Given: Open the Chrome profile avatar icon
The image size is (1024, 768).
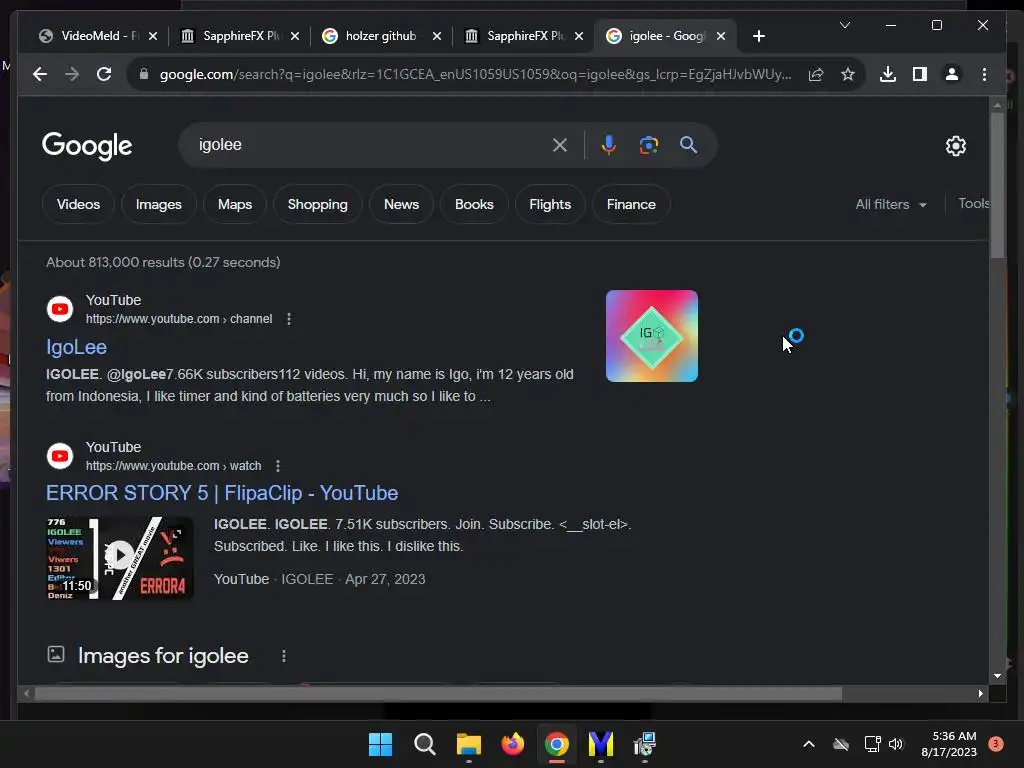Looking at the screenshot, I should [x=952, y=74].
